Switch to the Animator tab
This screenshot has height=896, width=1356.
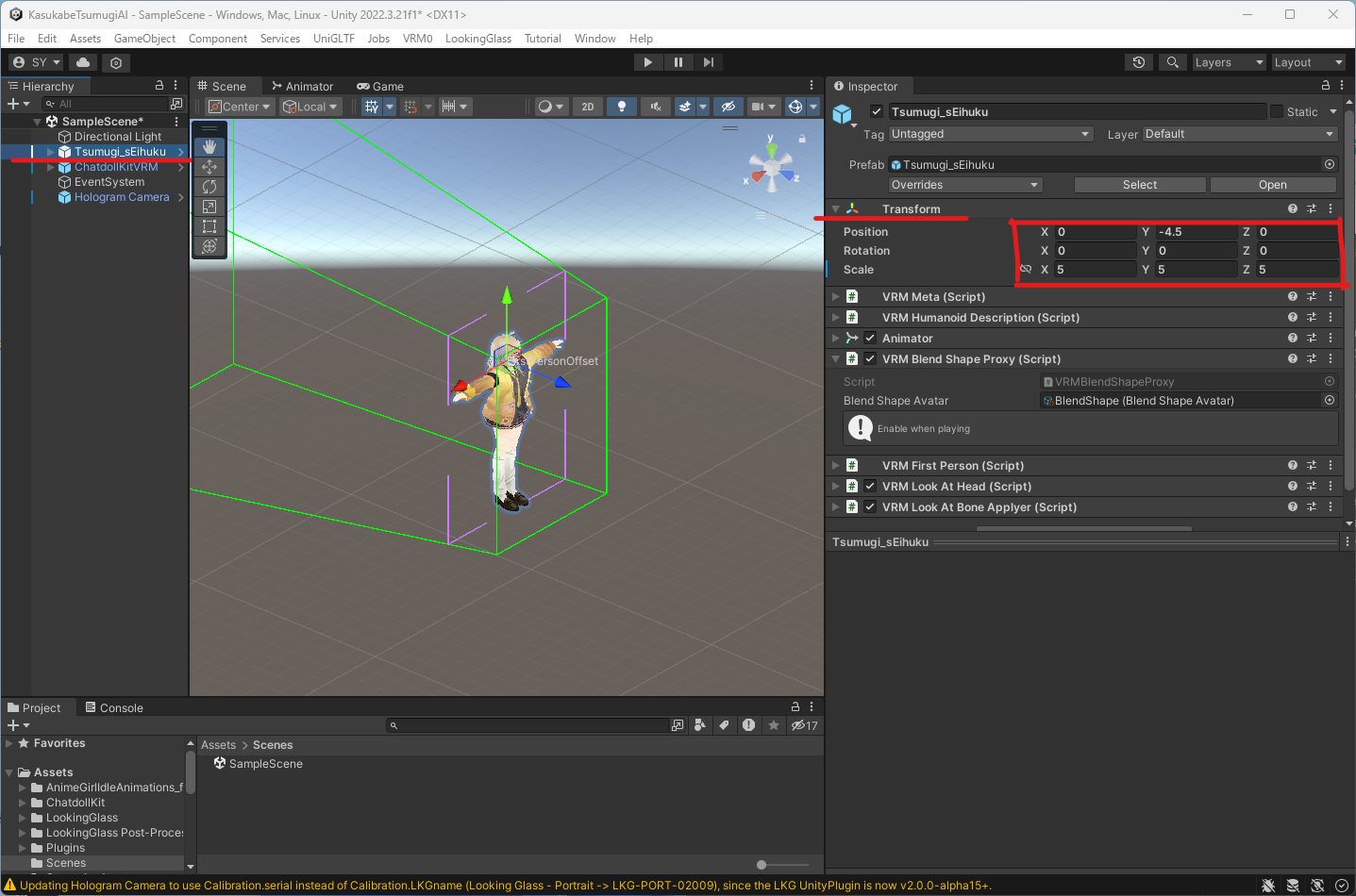pos(302,86)
